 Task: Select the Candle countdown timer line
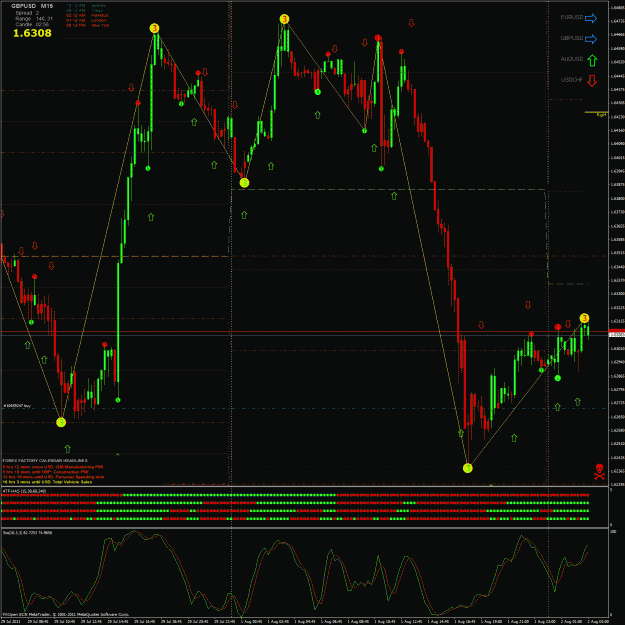tap(32, 24)
